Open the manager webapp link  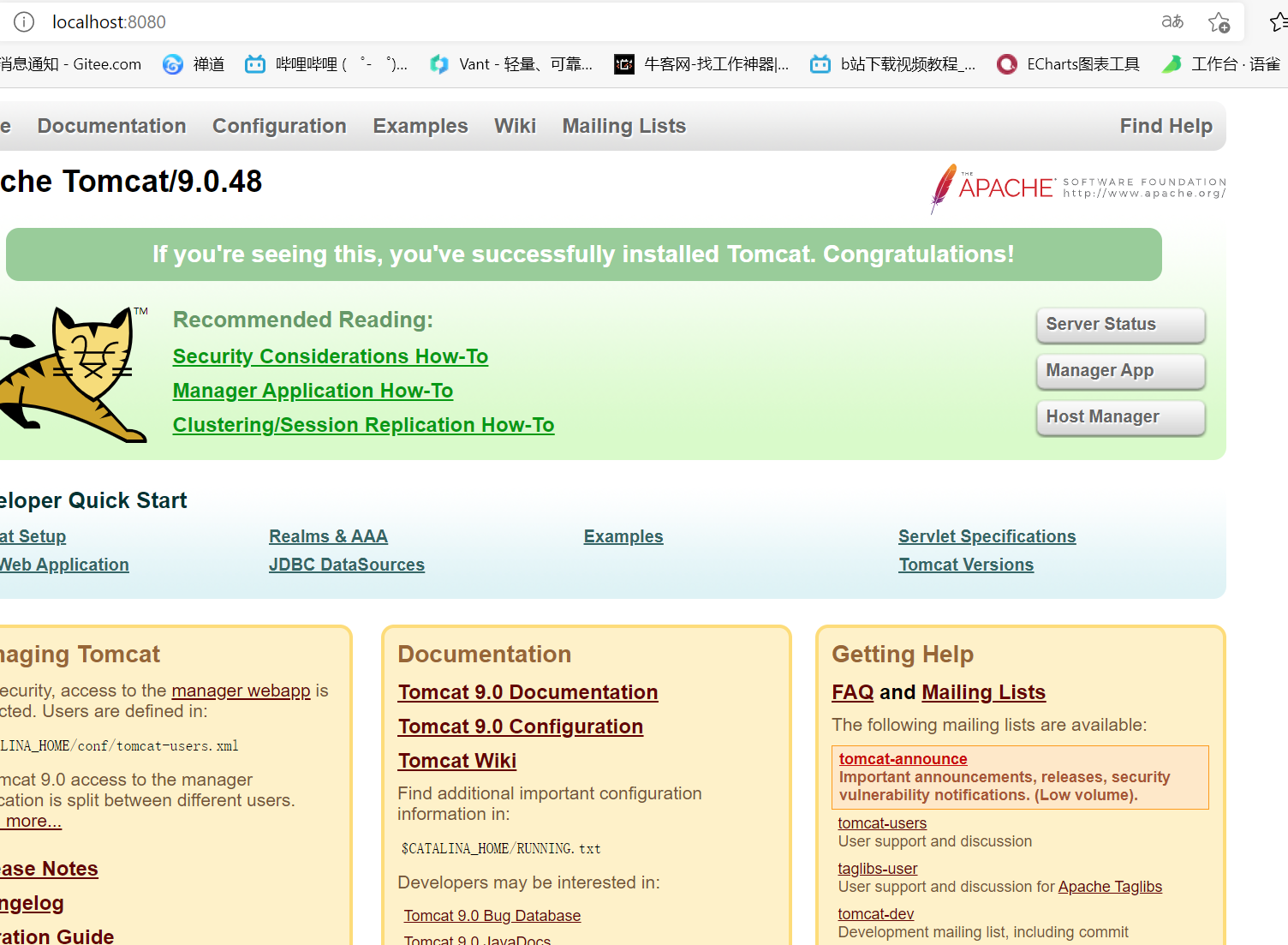[x=241, y=691]
